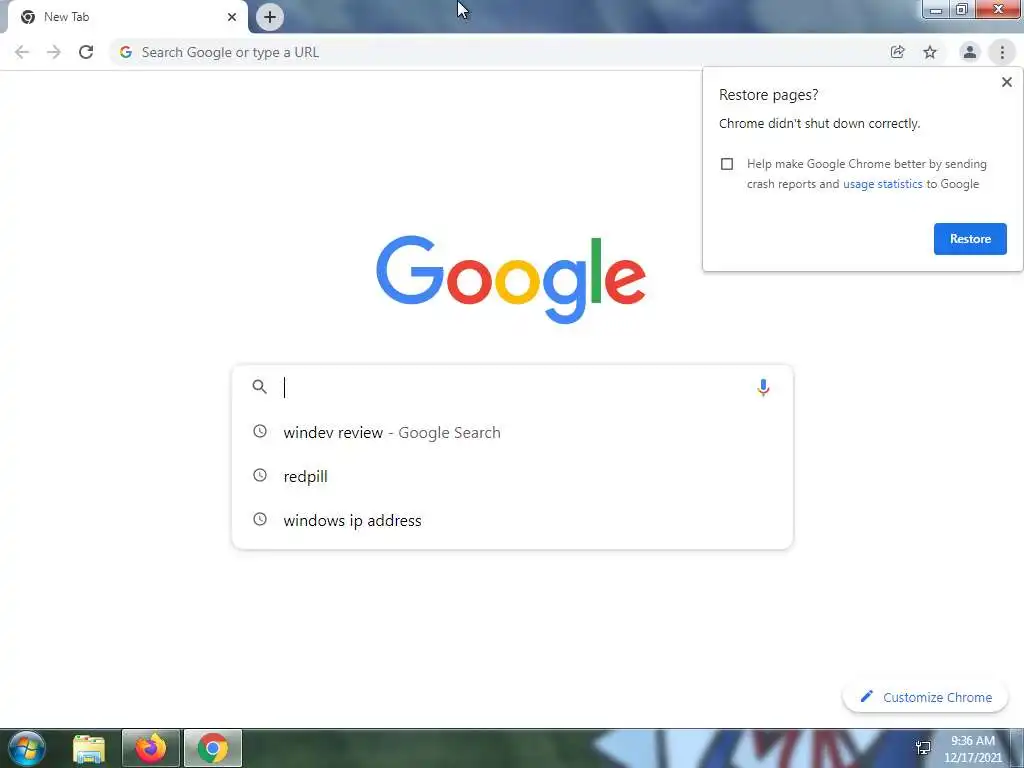The image size is (1024, 768).
Task: Open a new tab with plus button
Action: tap(270, 17)
